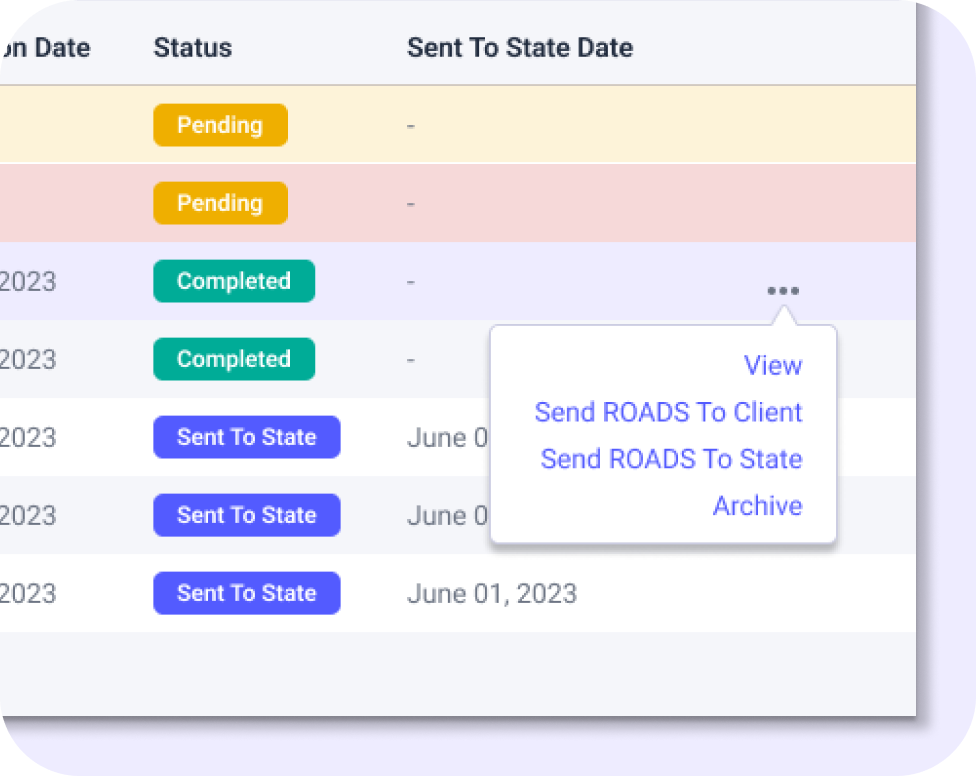This screenshot has width=976, height=776.
Task: Select Archive from the actions menu
Action: click(757, 506)
